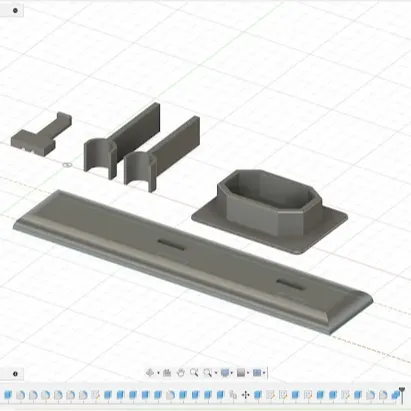Viewport: 411px width, 411px height.
Task: Expand the collapsed Comments panel at bottom left
Action: coord(15,374)
